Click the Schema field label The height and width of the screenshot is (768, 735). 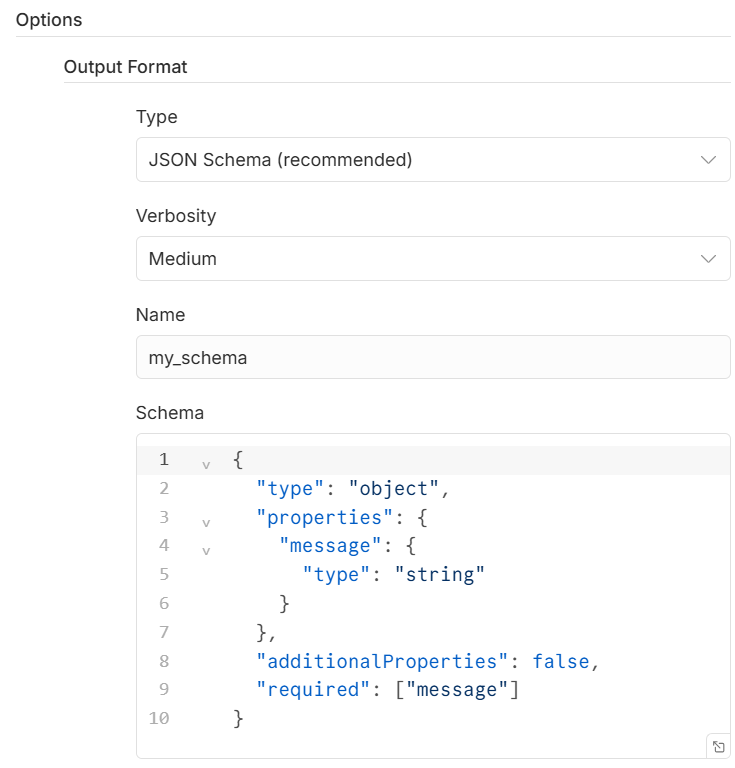click(170, 413)
